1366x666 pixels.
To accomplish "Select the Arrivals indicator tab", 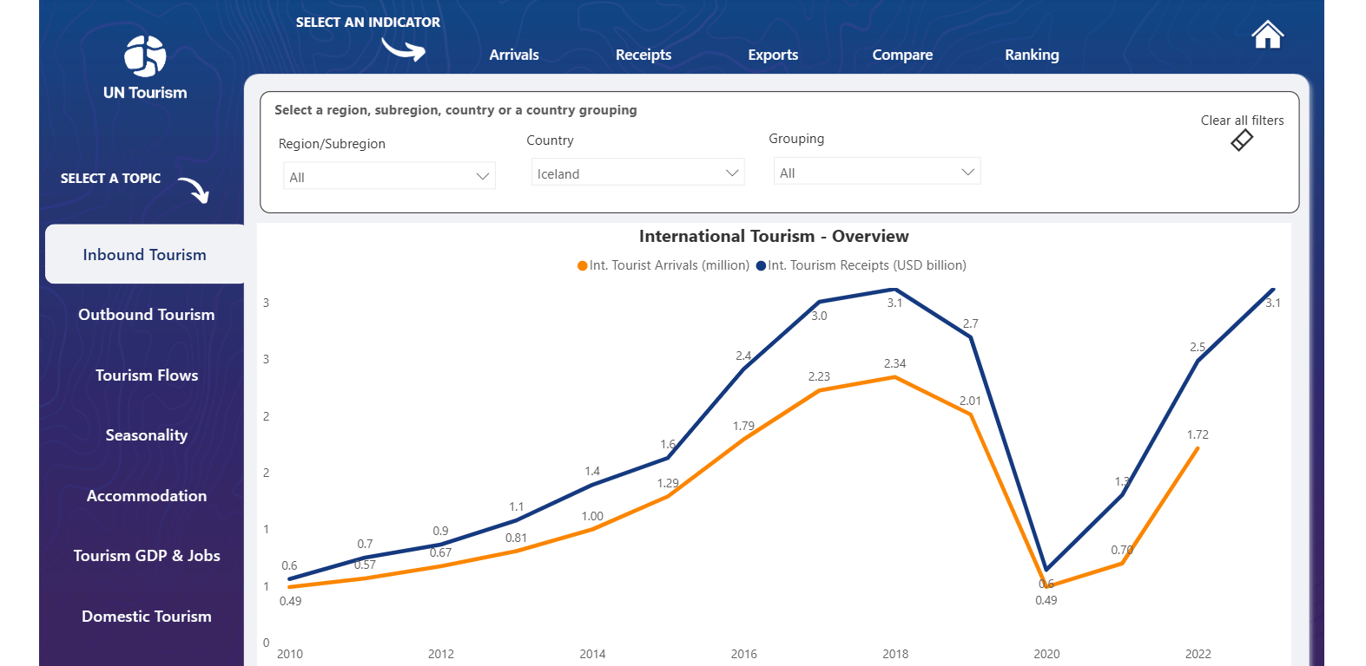I will (x=514, y=55).
